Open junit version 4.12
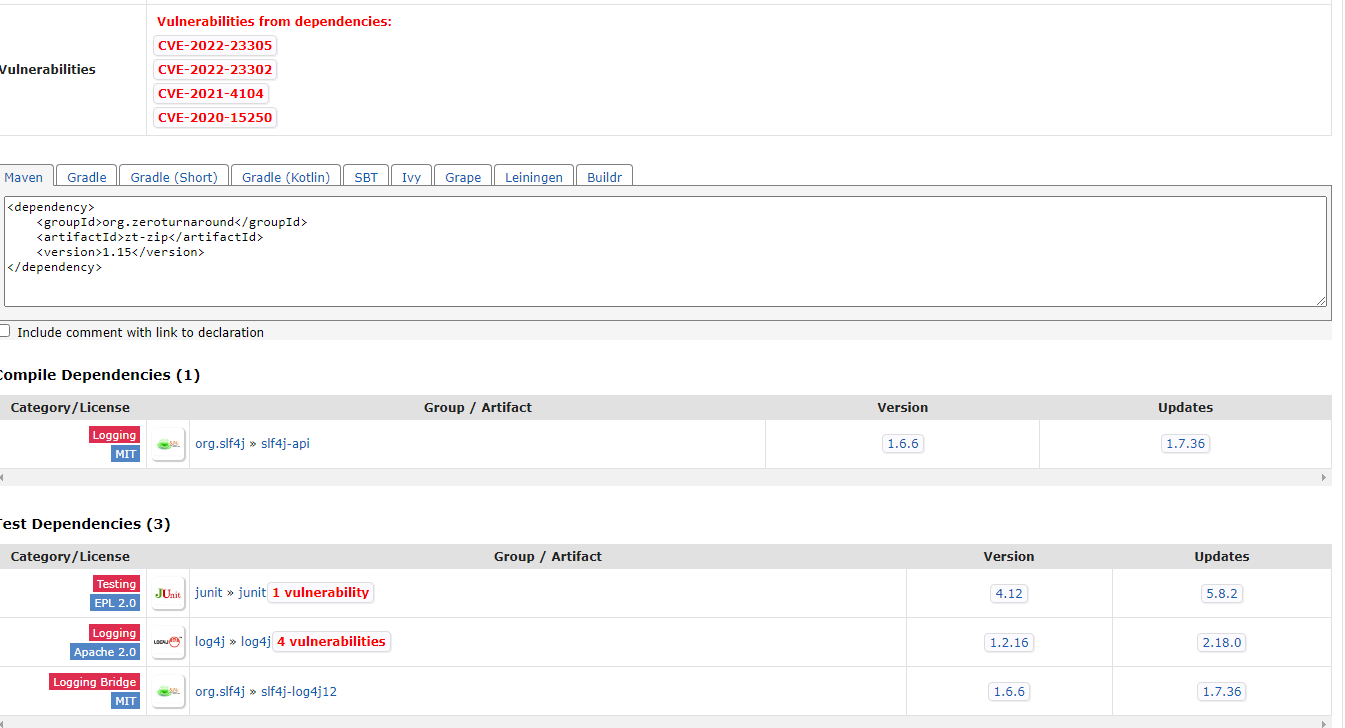 point(1009,593)
